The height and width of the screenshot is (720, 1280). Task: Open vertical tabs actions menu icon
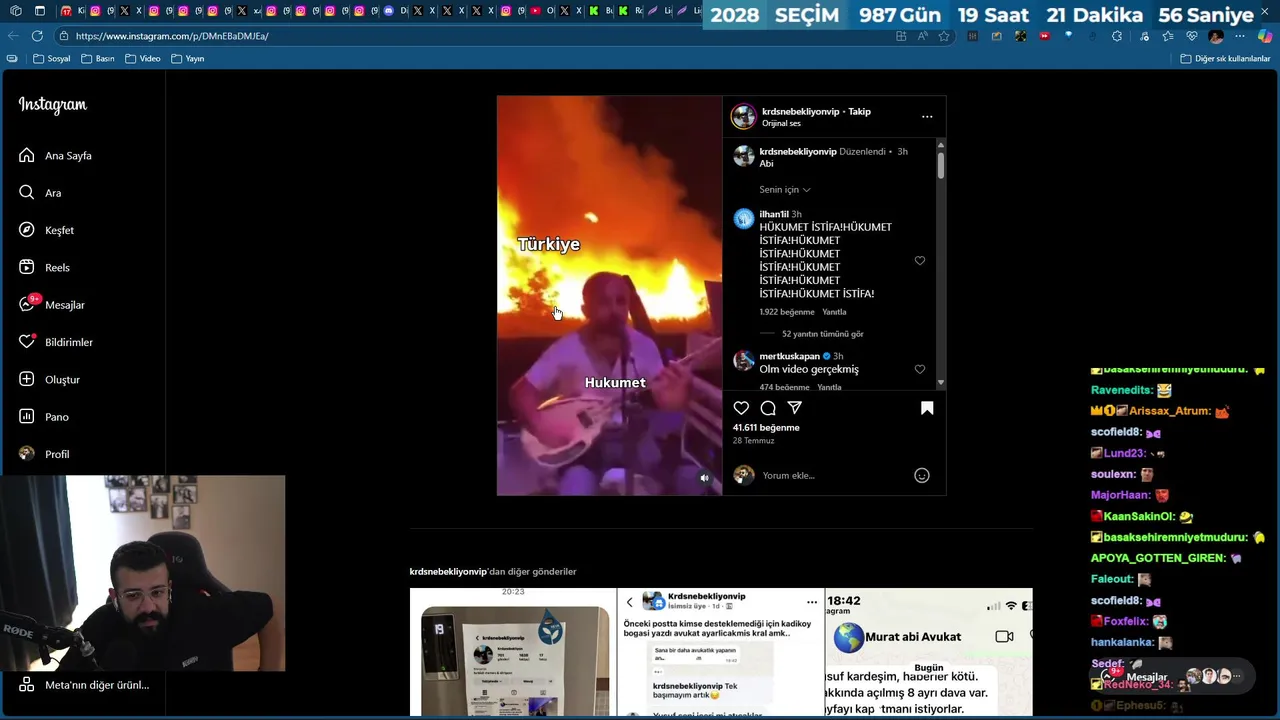coord(39,11)
